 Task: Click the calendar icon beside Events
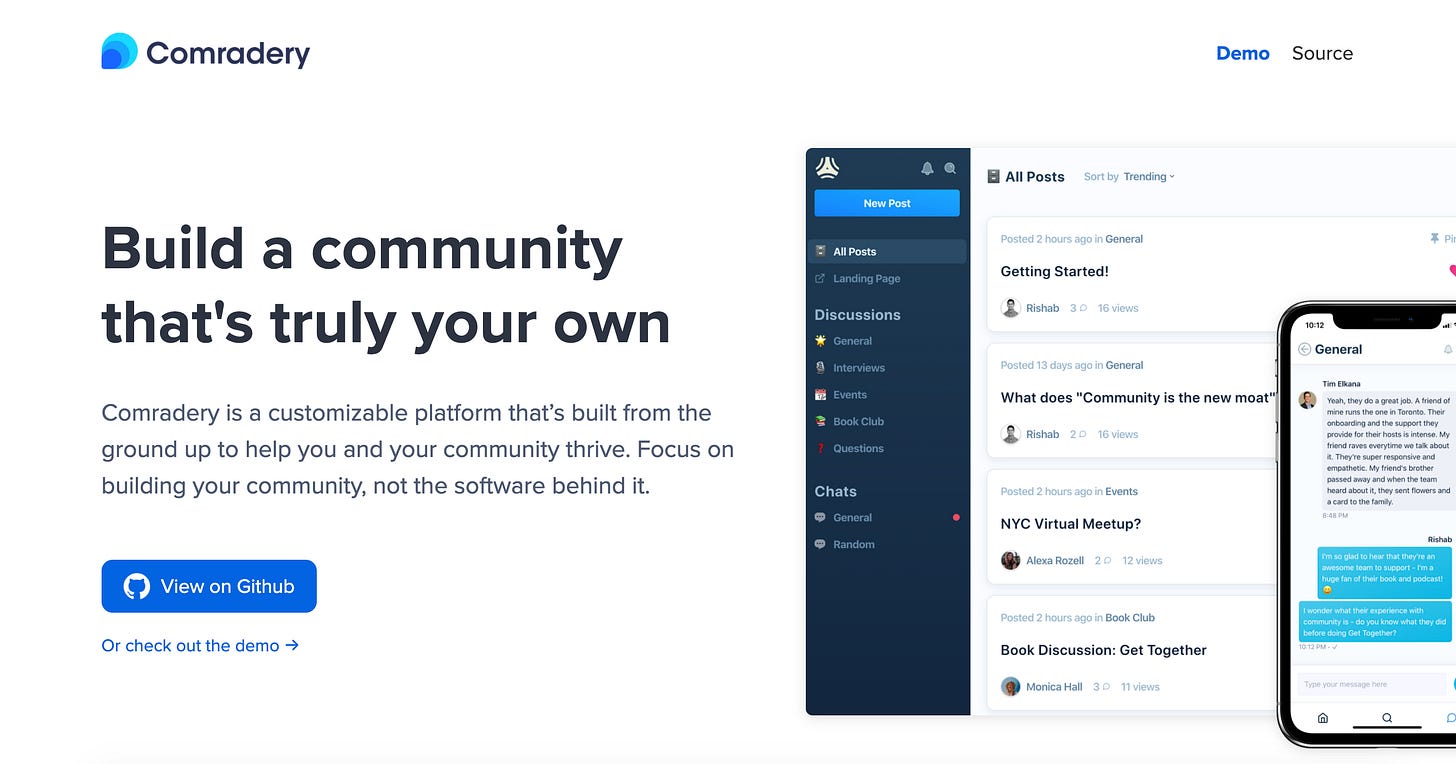pos(820,395)
